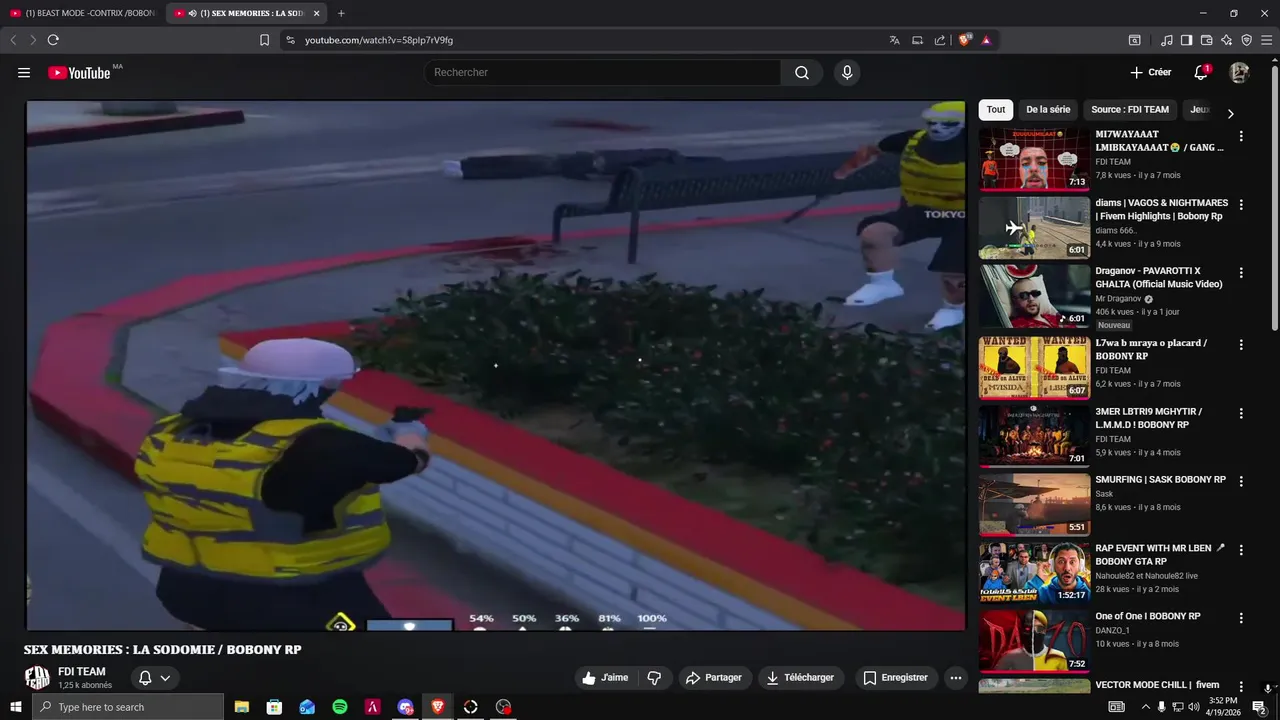The image size is (1280, 720).
Task: Click the Créer button
Action: (1150, 72)
